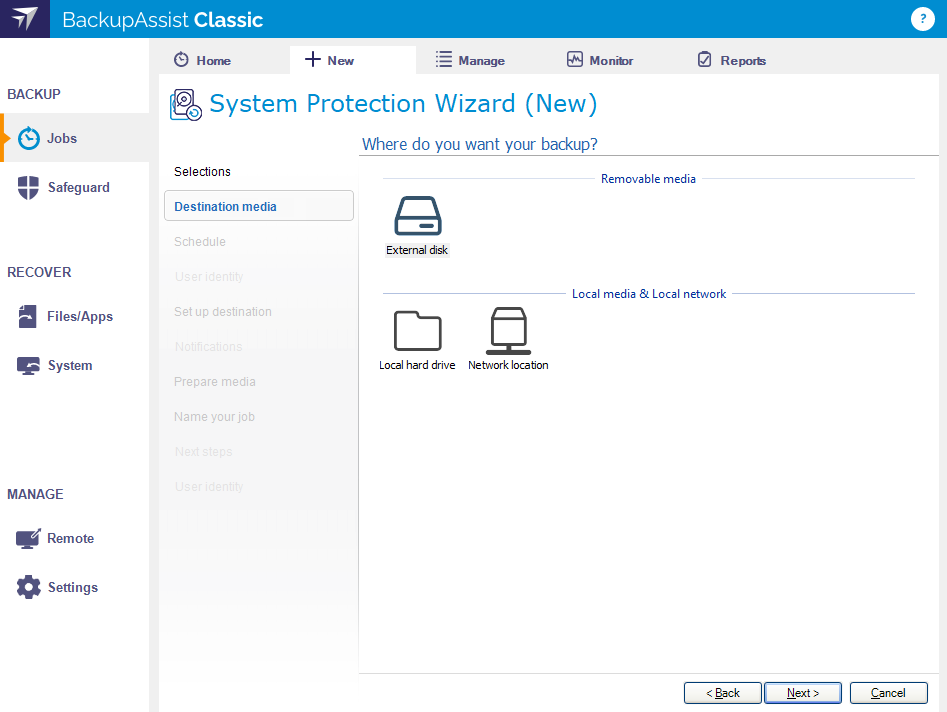The height and width of the screenshot is (712, 947).
Task: Go to the Selections wizard step
Action: 202,172
